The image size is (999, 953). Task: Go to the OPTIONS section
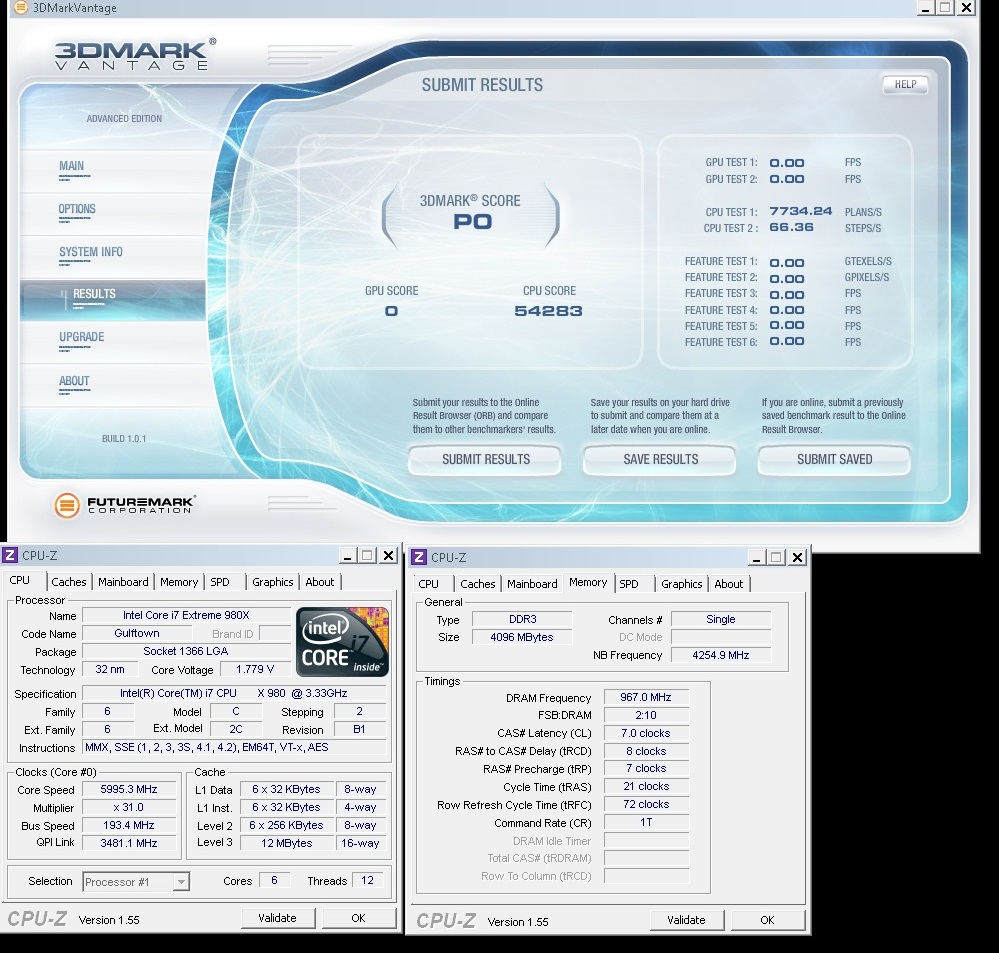pyautogui.click(x=77, y=210)
